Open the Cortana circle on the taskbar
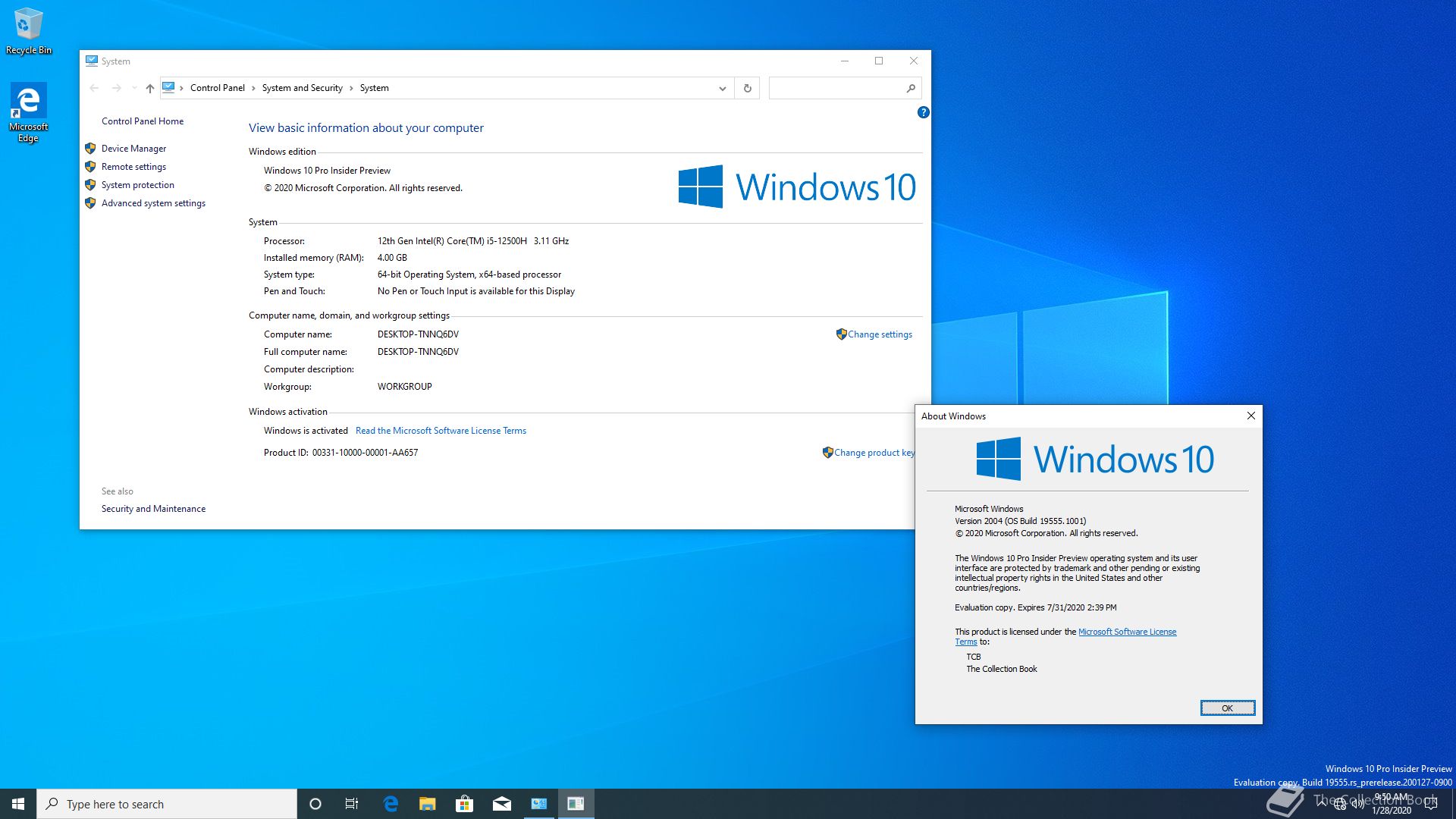 [x=315, y=804]
